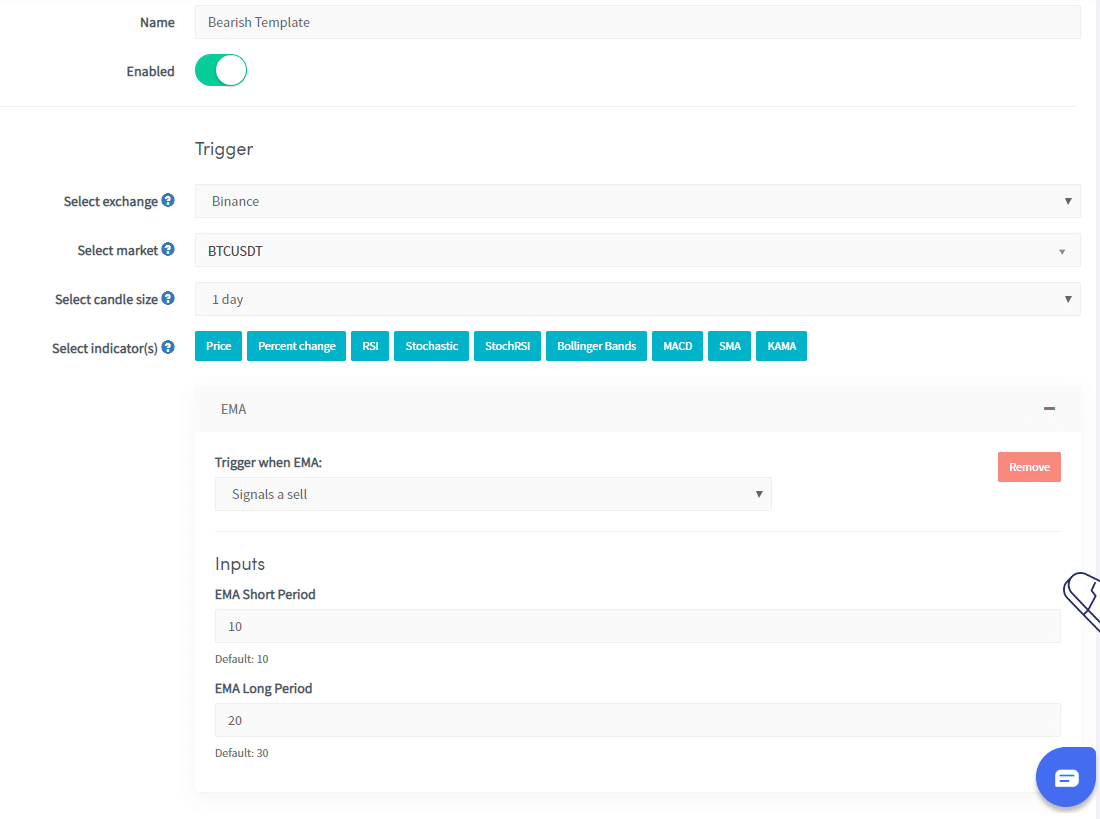Open the Select exchange Binance dropdown
The width and height of the screenshot is (1100, 819).
(x=637, y=201)
